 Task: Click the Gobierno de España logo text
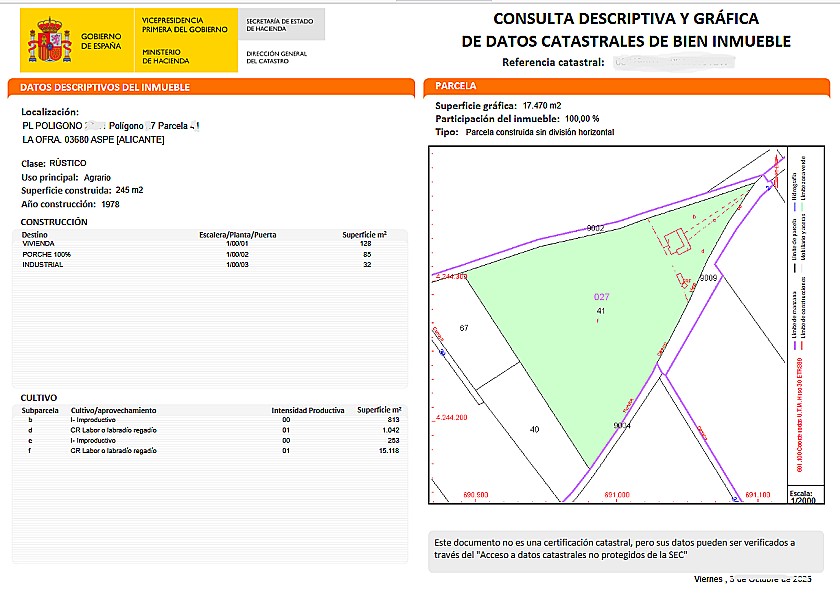click(102, 40)
